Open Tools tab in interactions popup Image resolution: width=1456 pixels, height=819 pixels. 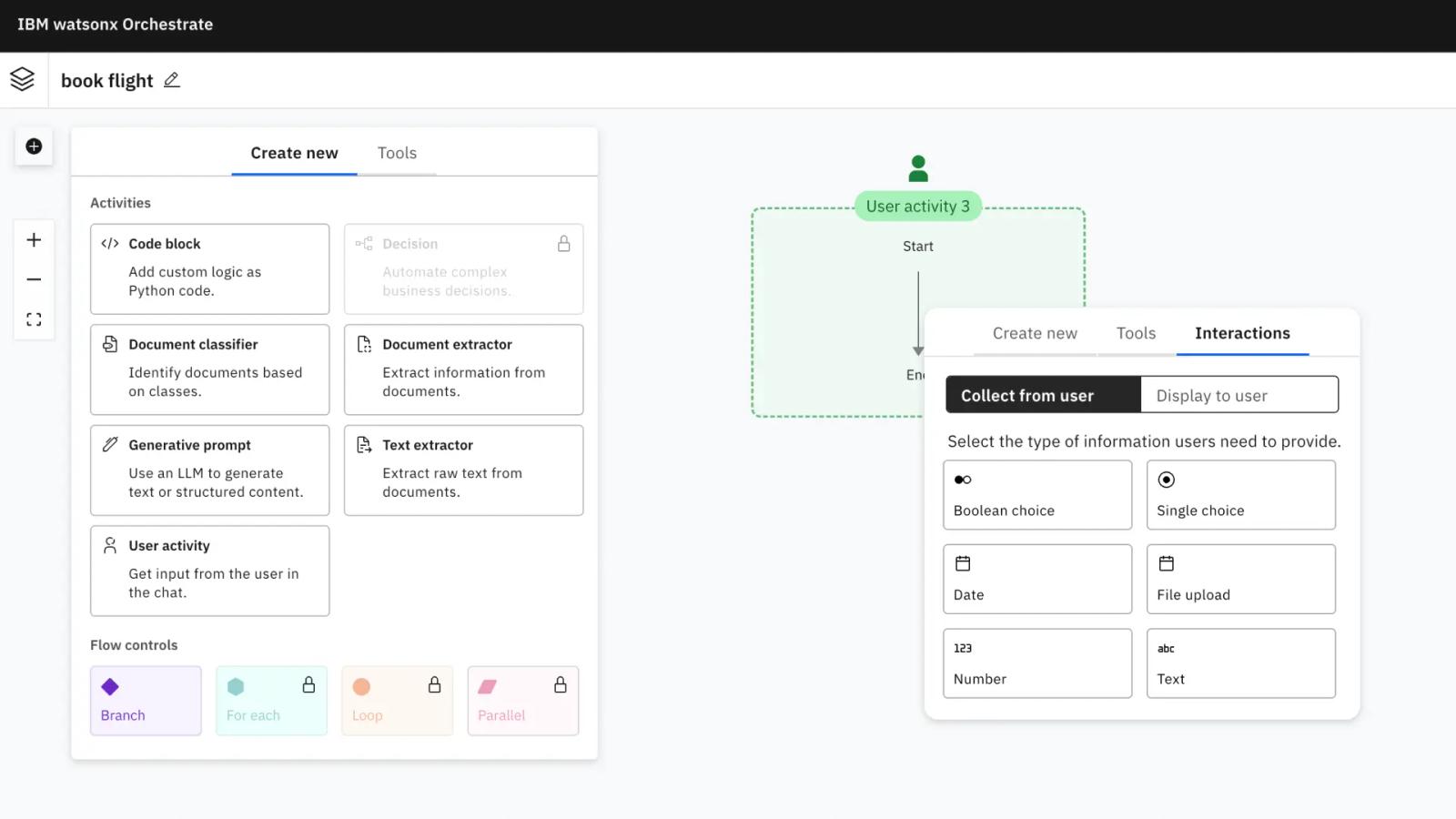tap(1136, 333)
